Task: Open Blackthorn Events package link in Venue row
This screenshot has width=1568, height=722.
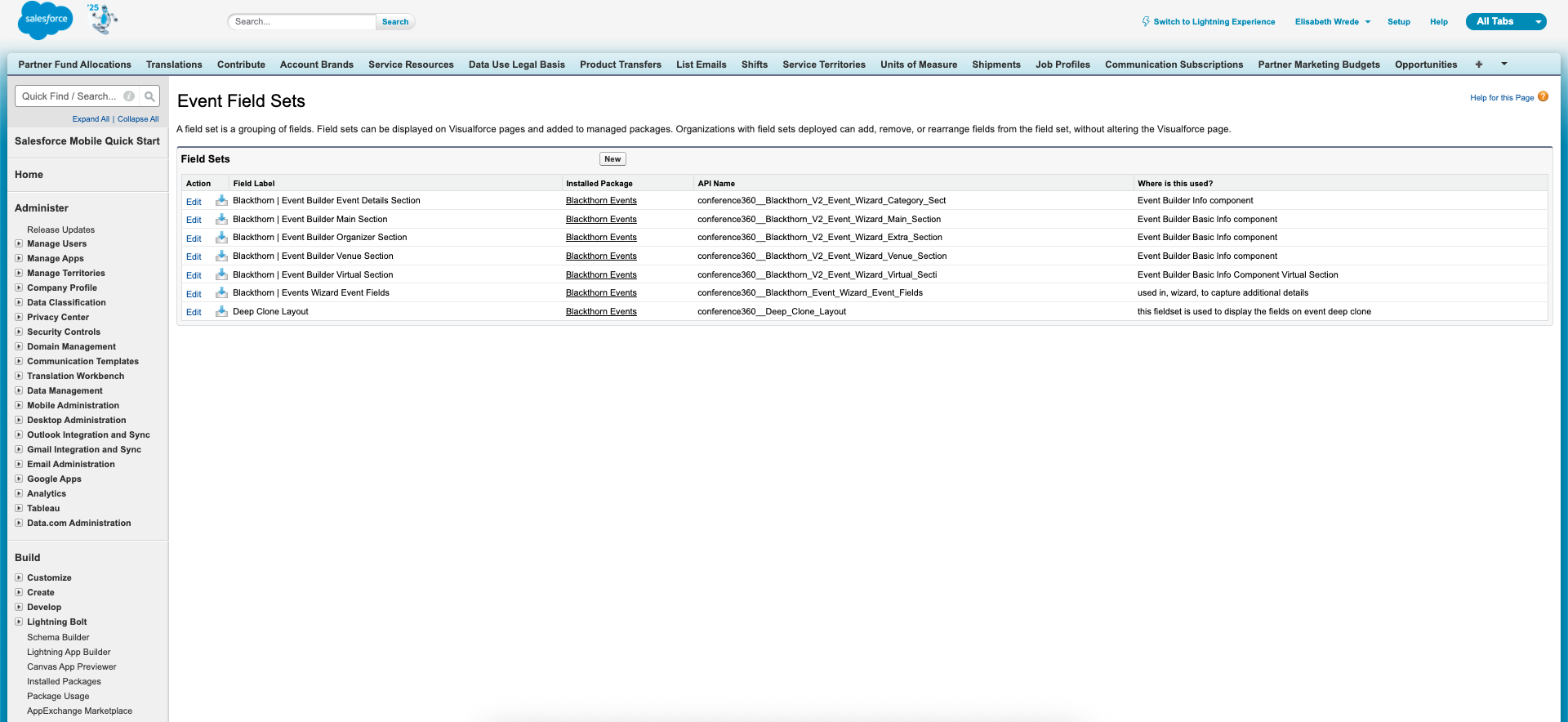Action: [x=601, y=256]
